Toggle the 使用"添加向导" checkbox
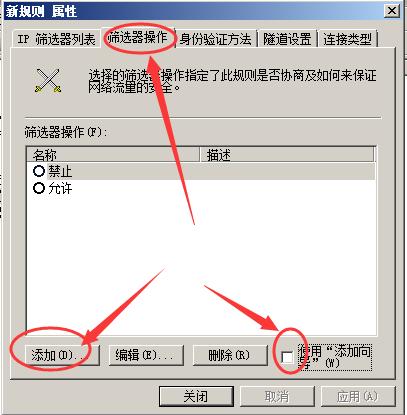 pyautogui.click(x=287, y=357)
